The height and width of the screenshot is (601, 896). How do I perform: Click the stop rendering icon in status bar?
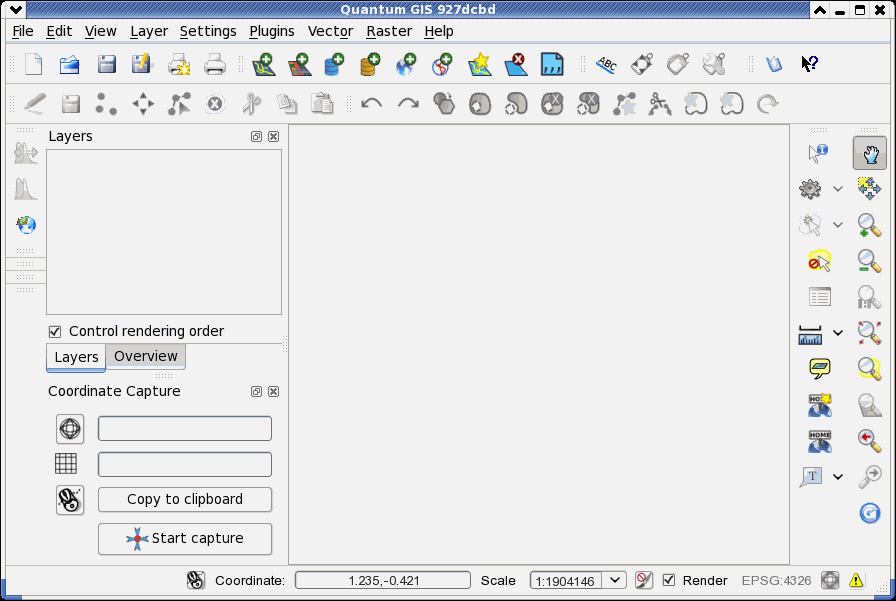point(643,580)
